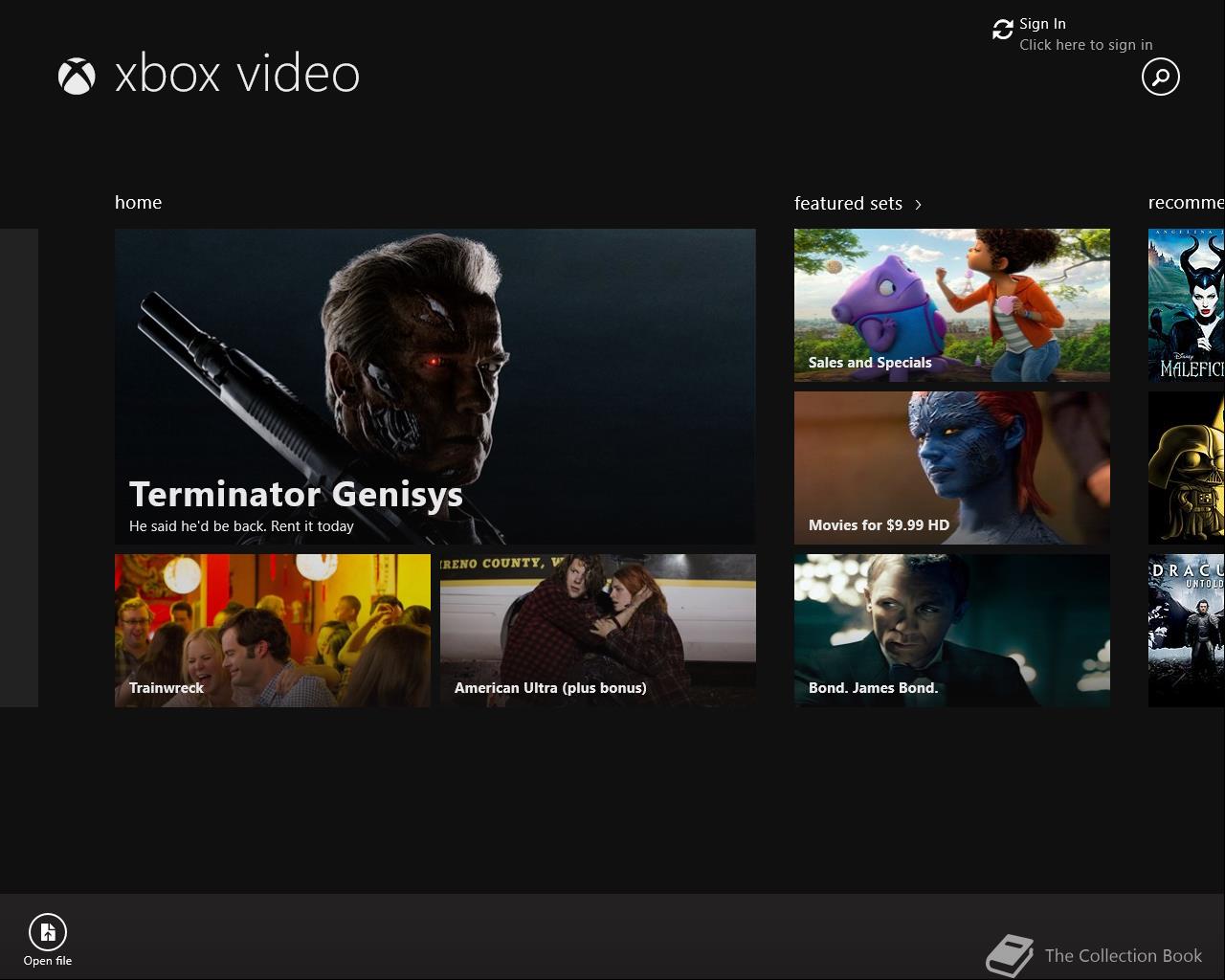Open the Bond. James Bond. set
The image size is (1225, 980).
952,631
